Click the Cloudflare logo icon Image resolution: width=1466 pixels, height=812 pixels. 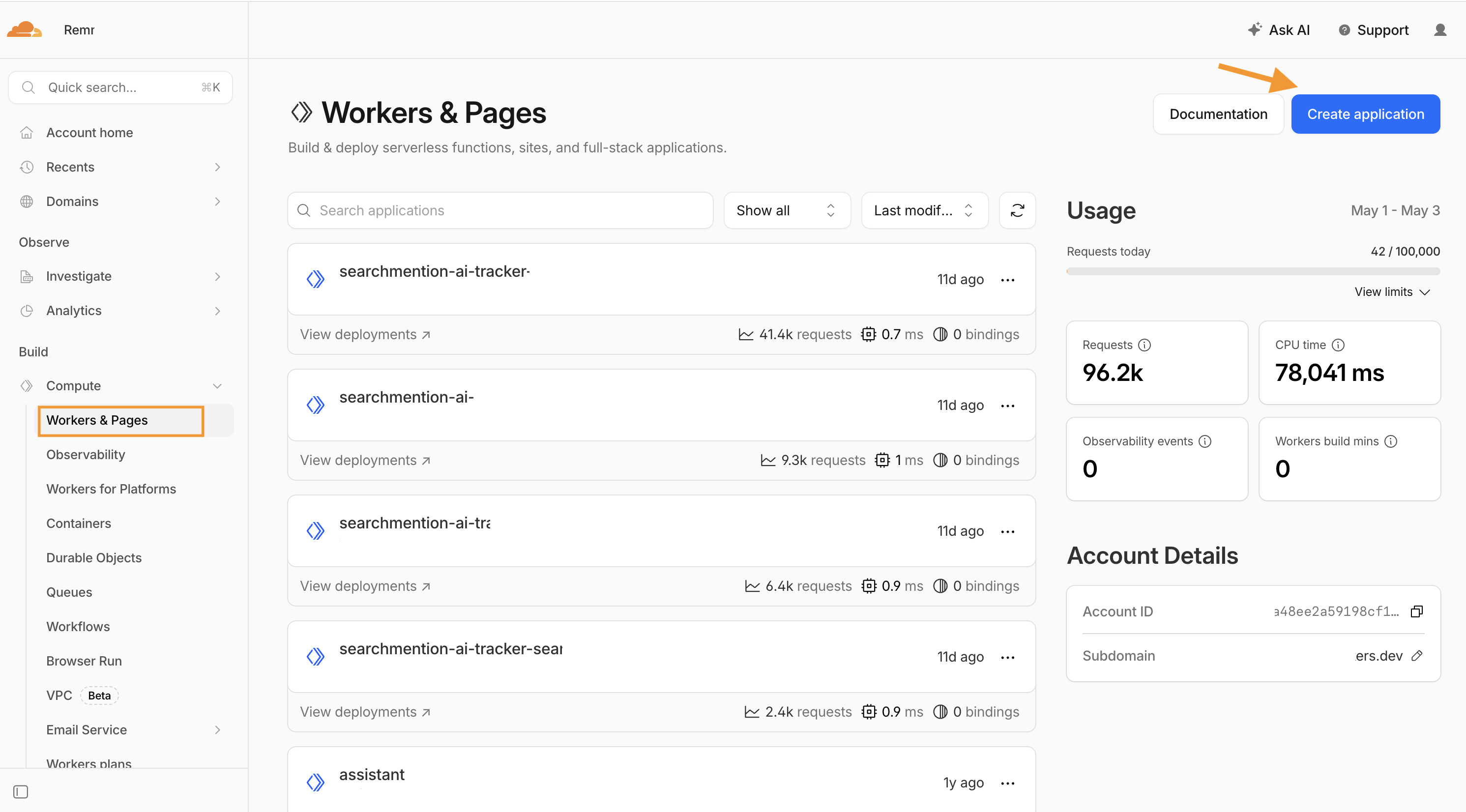click(x=24, y=29)
